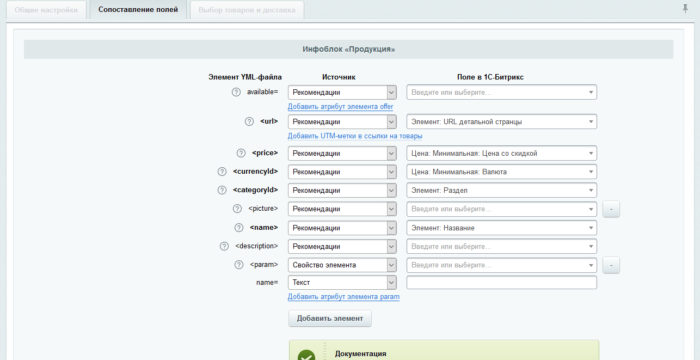
Task: Switch to 'Выбор товаров и доставка' tab
Action: pyautogui.click(x=247, y=10)
